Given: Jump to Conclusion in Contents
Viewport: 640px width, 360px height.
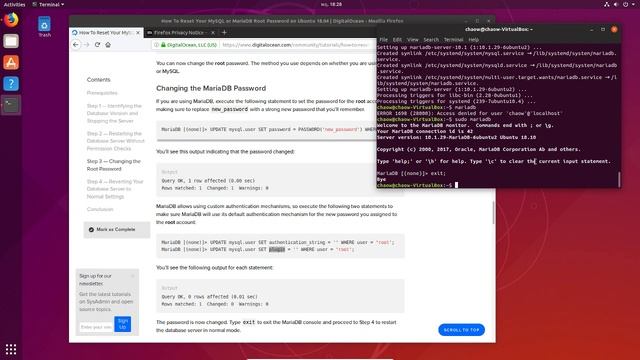Looking at the screenshot, I should pyautogui.click(x=100, y=209).
